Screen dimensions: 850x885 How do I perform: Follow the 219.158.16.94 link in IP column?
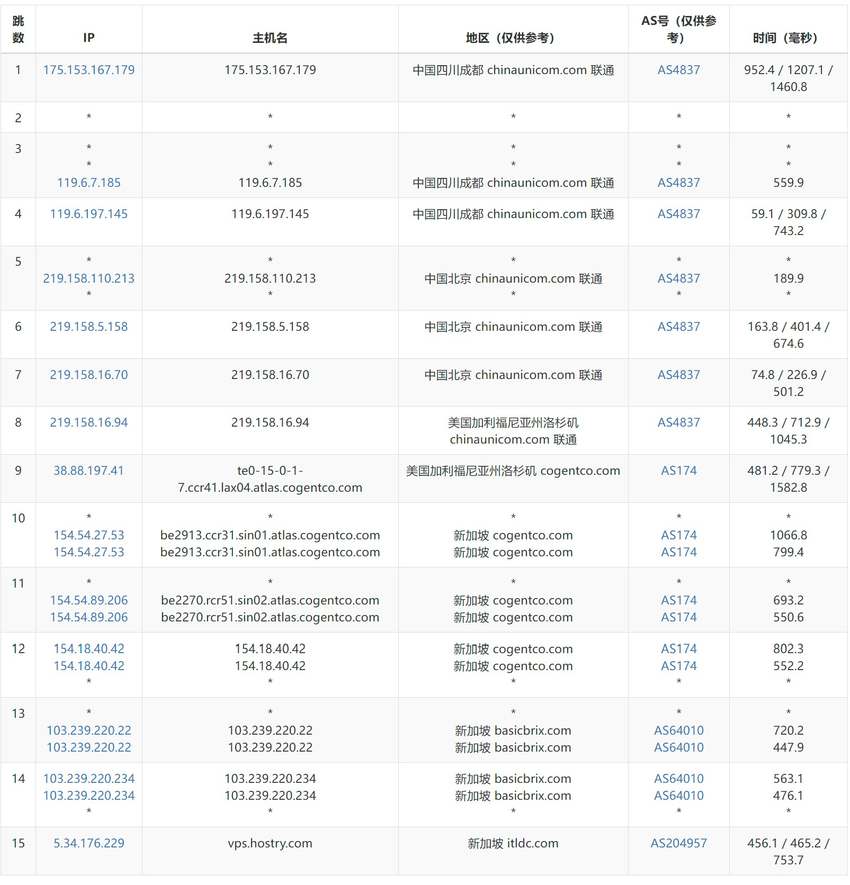point(89,423)
